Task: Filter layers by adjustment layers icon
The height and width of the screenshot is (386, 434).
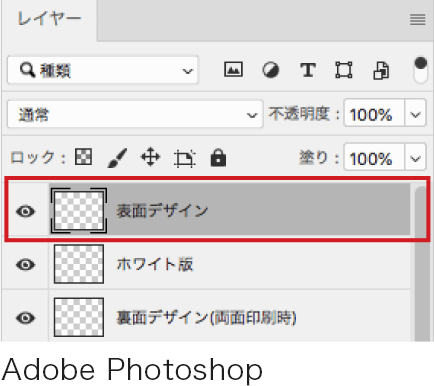Action: click(x=270, y=70)
